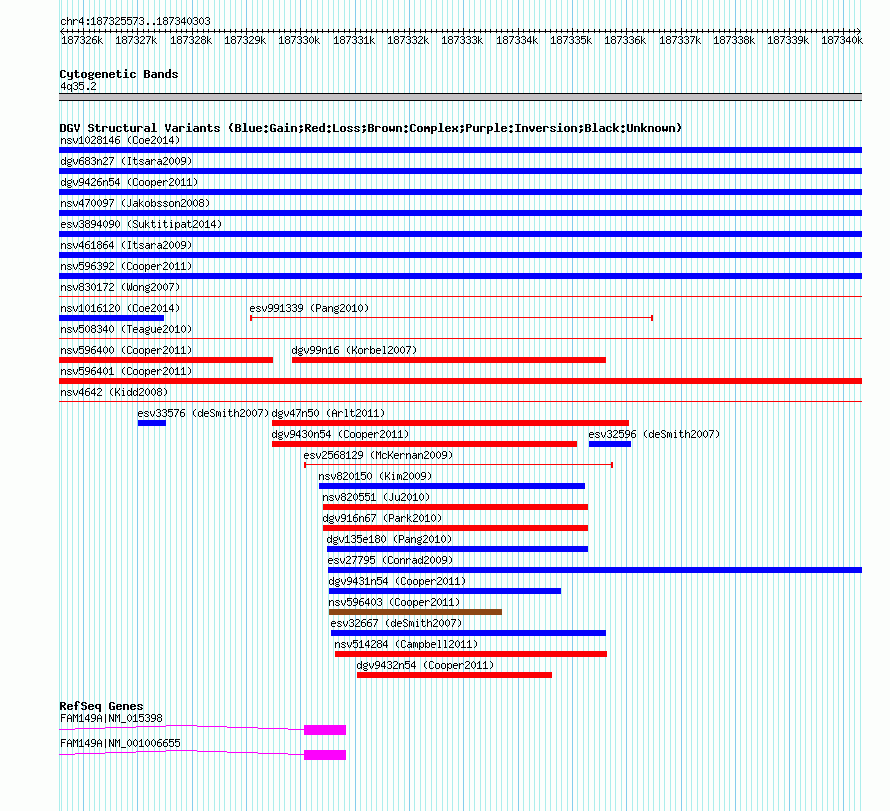
Task: Click the 187340k ruler tick label
Action: point(842,40)
